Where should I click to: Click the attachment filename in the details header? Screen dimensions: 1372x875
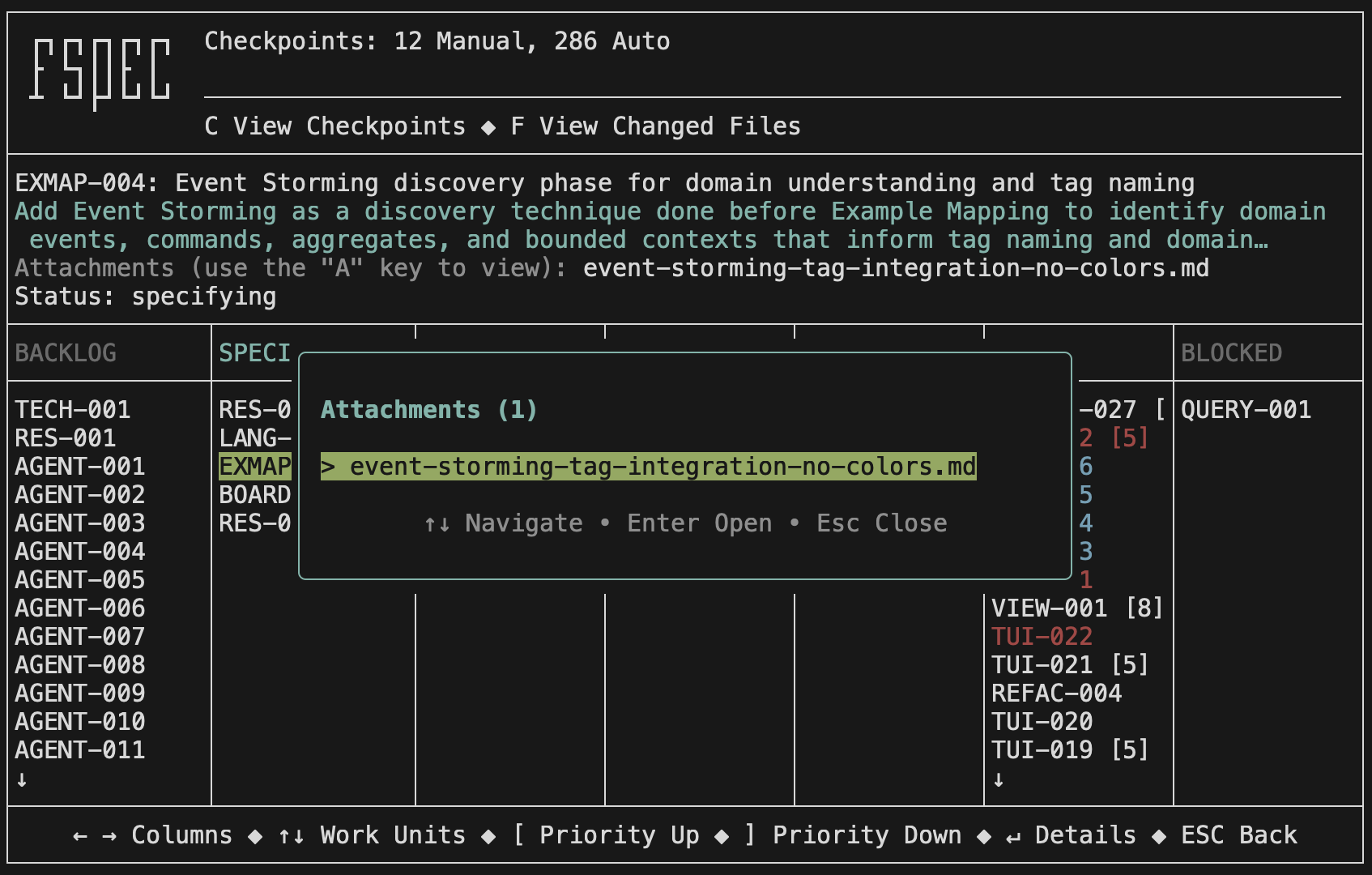click(896, 268)
